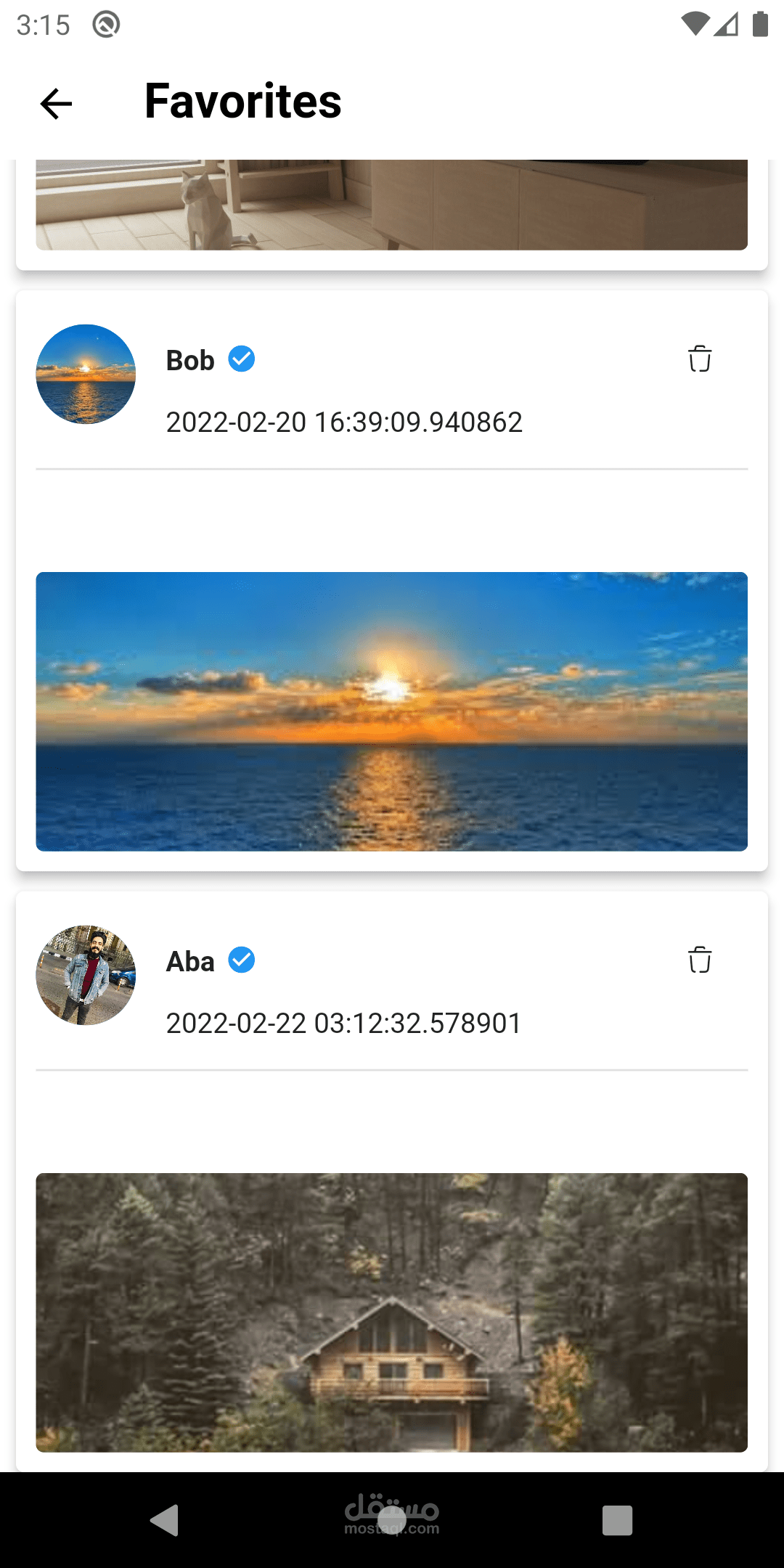Tap the username Bob
The image size is (784, 1568).
(190, 360)
